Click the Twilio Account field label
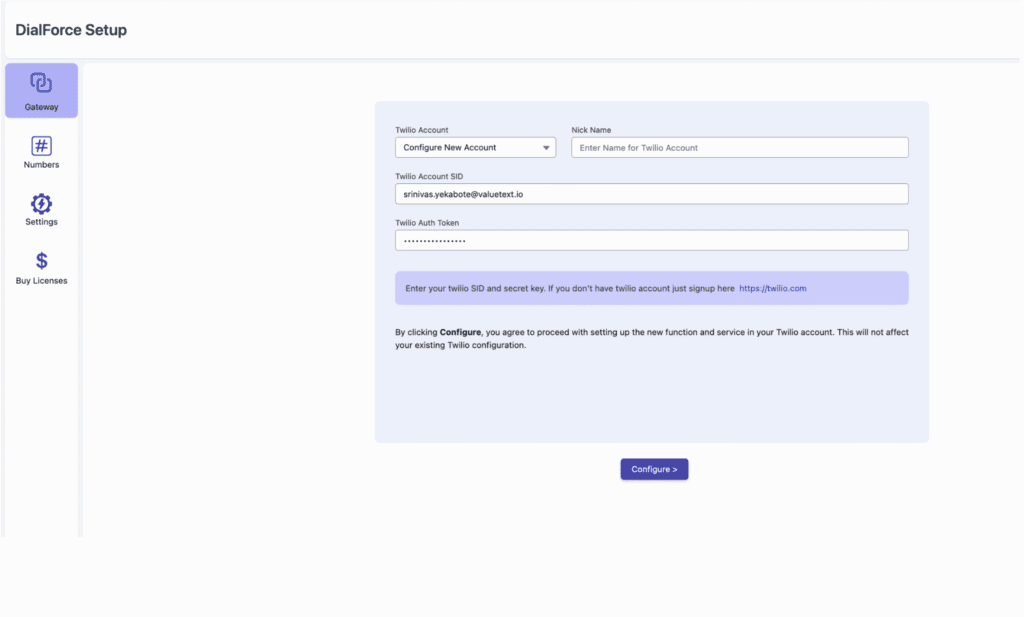Screen dimensions: 1024x617 pos(421,130)
